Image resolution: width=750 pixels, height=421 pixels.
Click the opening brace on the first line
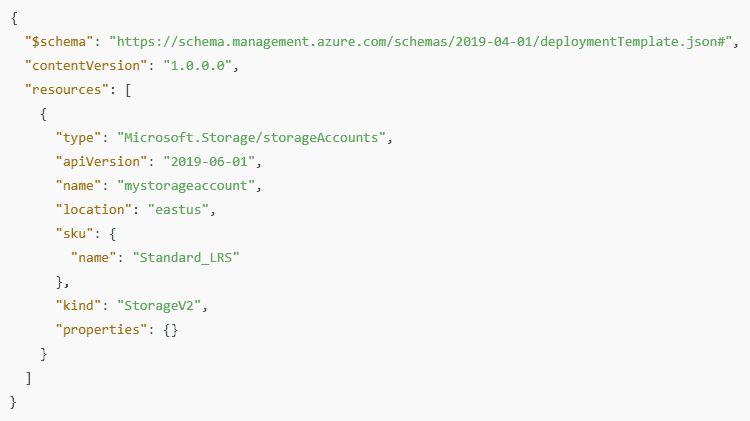click(x=13, y=17)
